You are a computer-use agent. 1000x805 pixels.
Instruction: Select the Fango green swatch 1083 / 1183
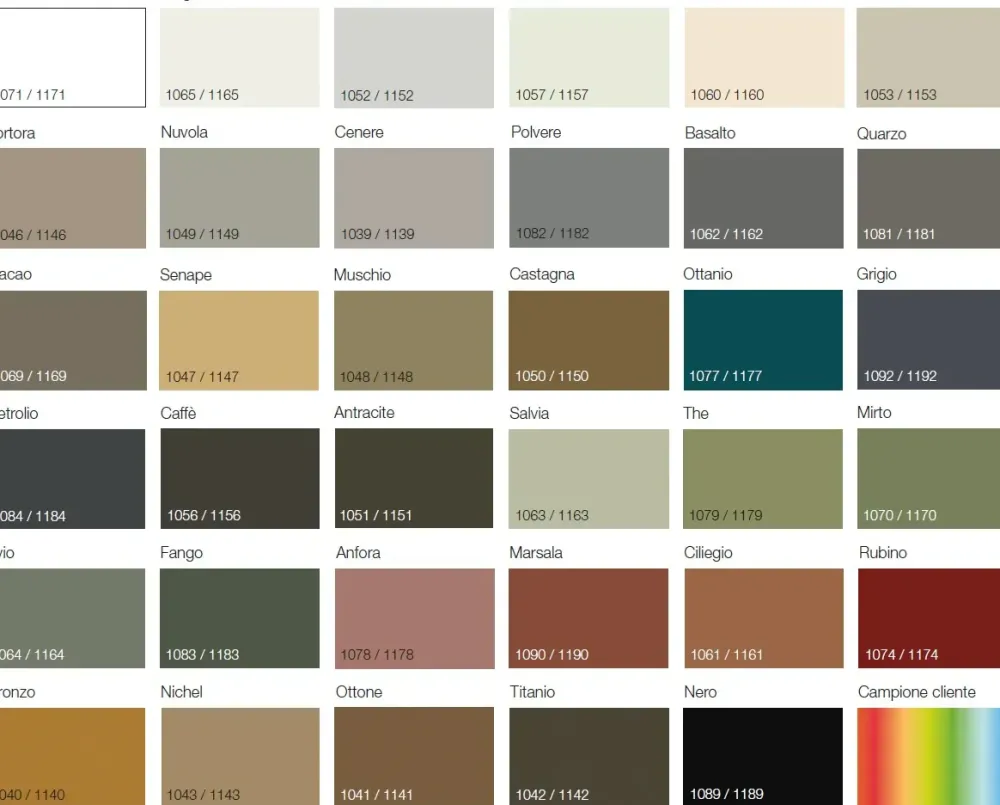pos(239,618)
